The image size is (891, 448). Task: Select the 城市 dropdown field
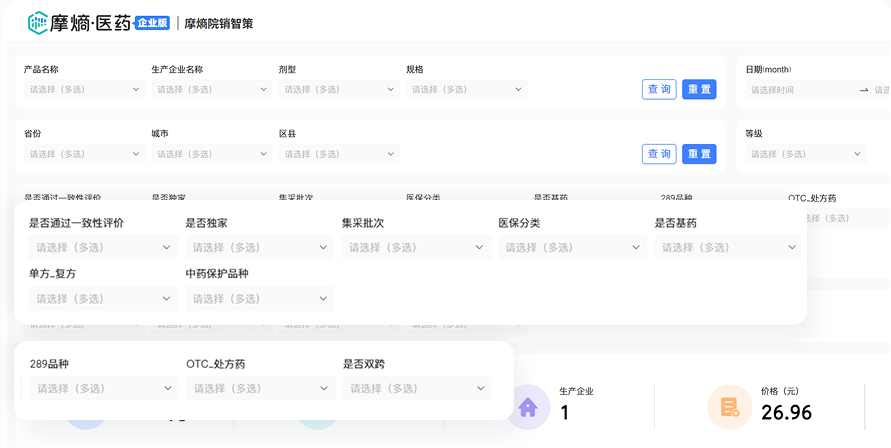[211, 154]
